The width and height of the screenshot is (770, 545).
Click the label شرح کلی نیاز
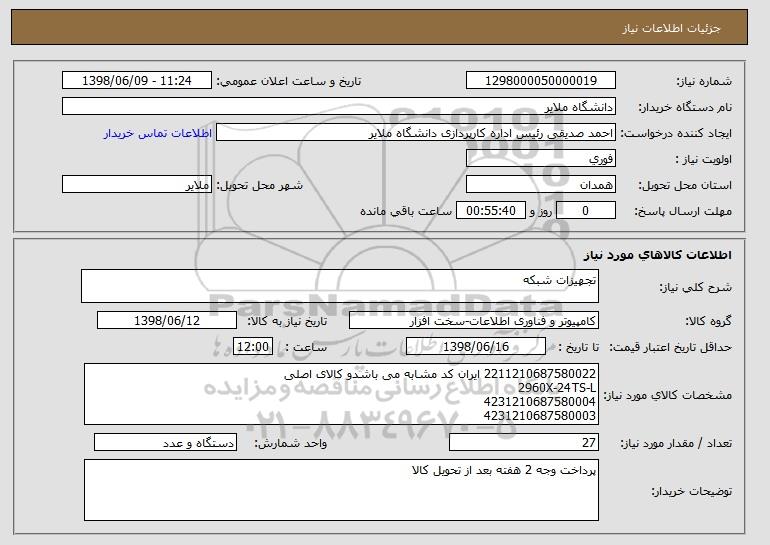pyautogui.click(x=695, y=287)
